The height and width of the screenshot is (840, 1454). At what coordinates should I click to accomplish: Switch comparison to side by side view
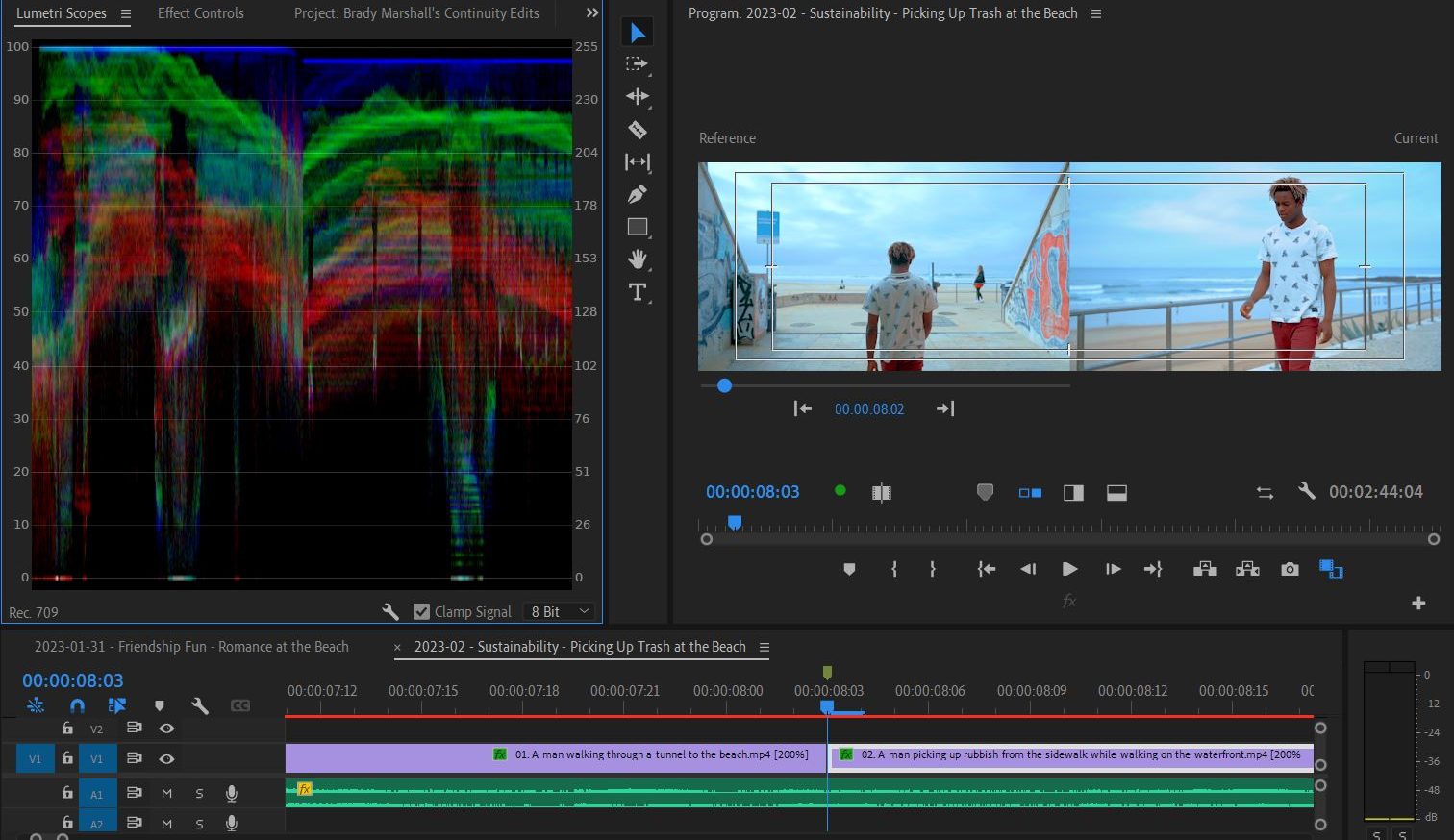[1030, 493]
